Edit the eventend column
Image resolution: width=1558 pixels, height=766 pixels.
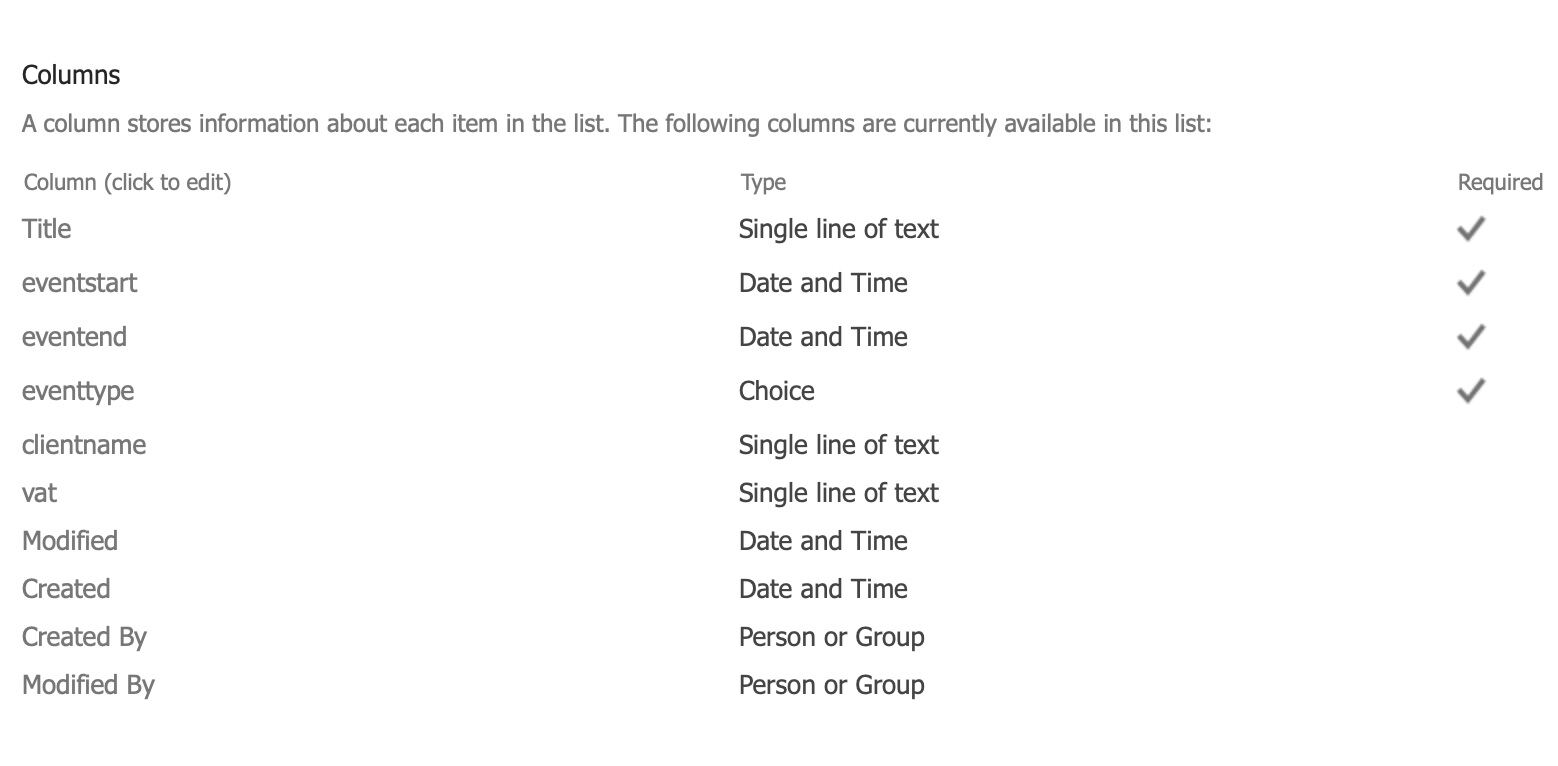point(74,337)
